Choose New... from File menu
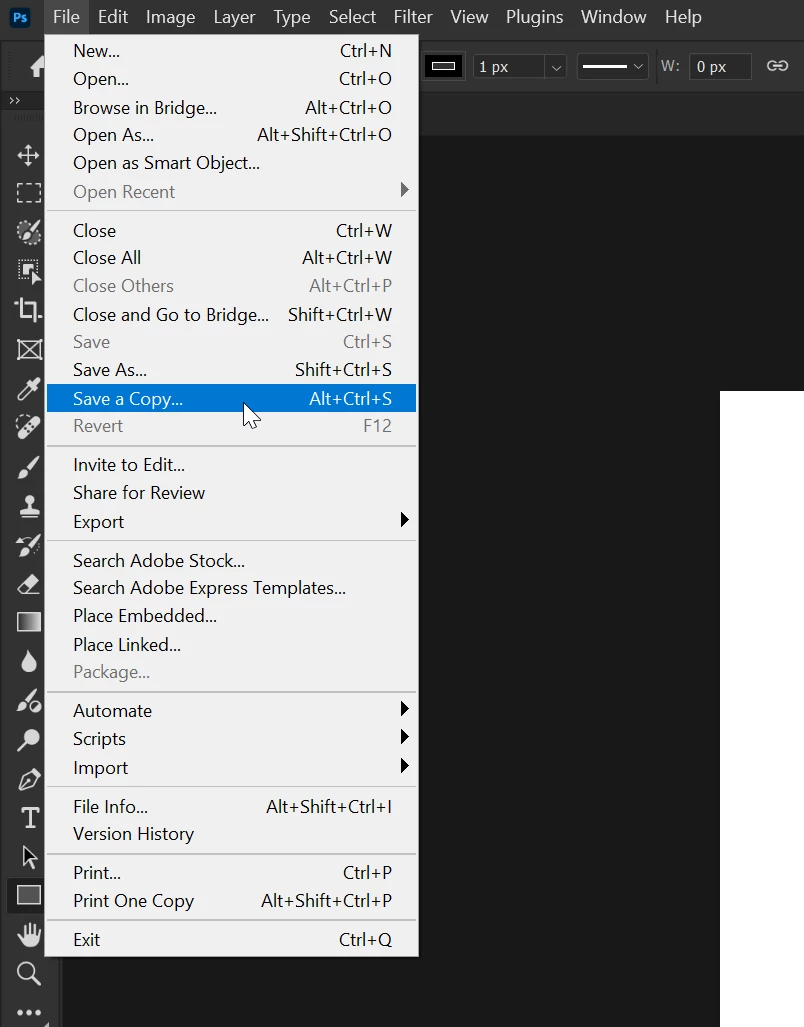The width and height of the screenshot is (804, 1027). point(232,51)
